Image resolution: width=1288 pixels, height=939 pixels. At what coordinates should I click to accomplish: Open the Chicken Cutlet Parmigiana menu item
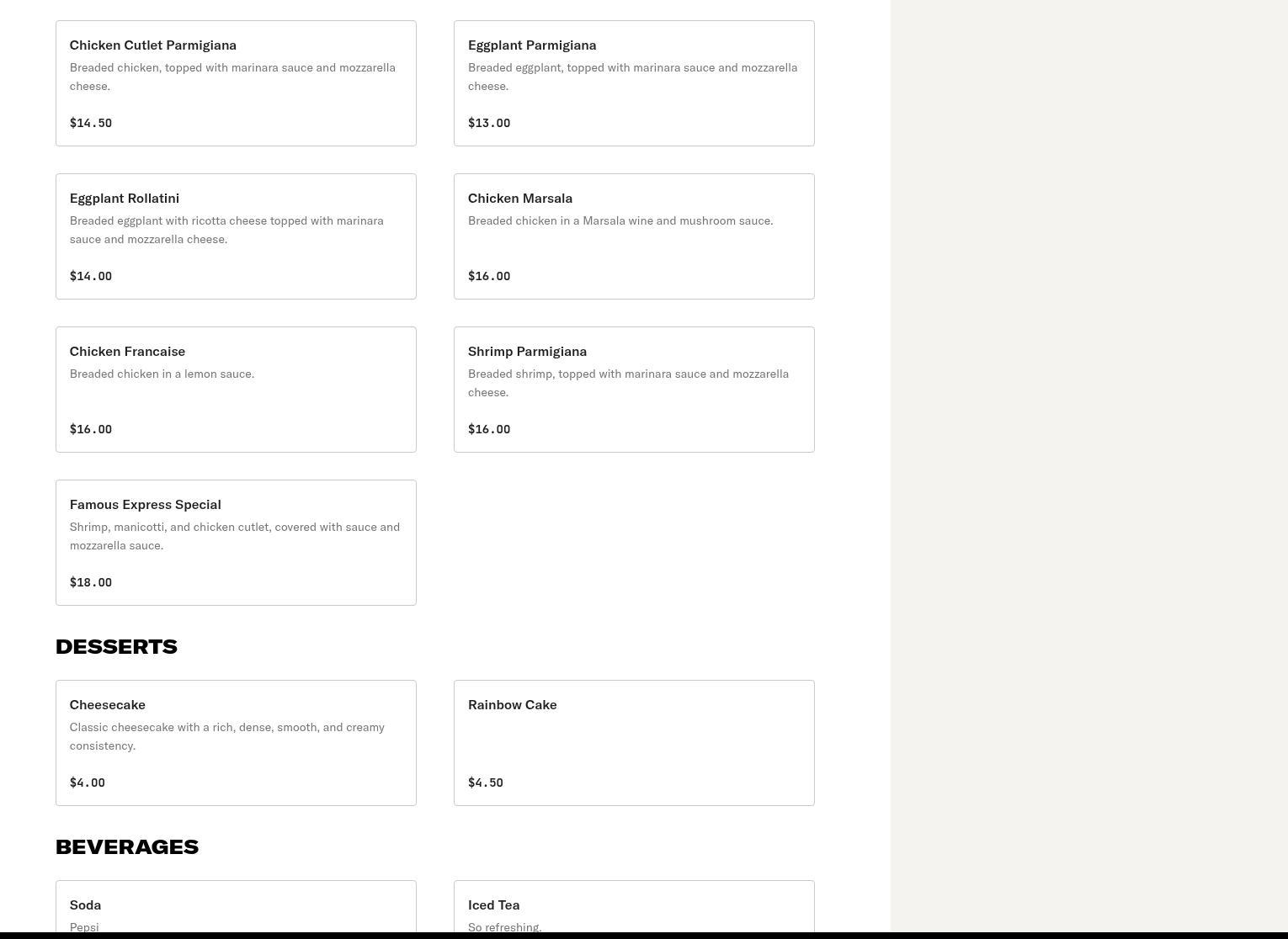(236, 83)
